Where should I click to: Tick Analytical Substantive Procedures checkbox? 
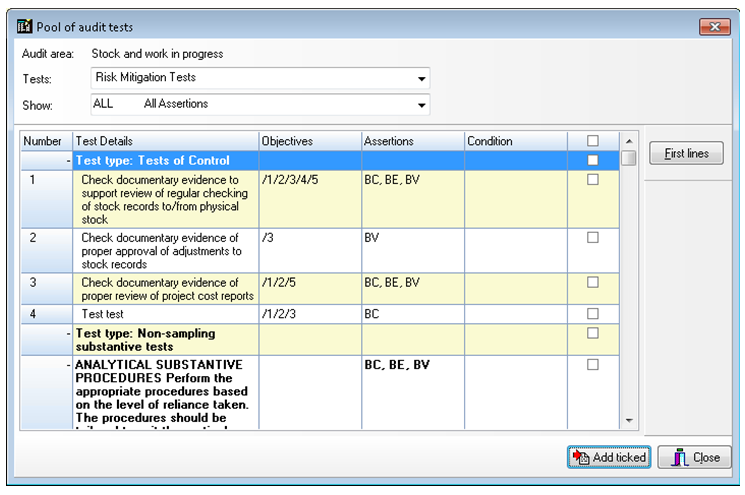click(x=592, y=364)
